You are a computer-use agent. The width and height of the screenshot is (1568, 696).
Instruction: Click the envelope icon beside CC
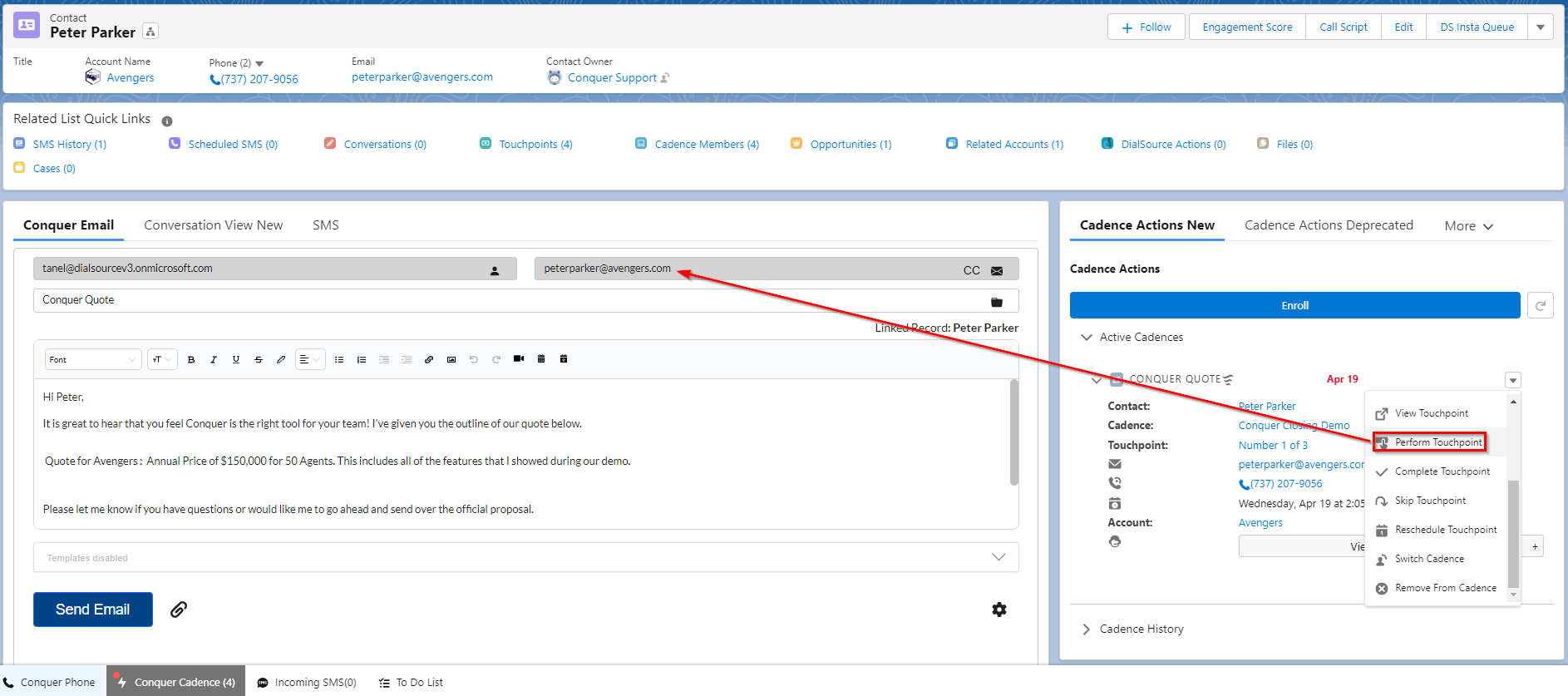pyautogui.click(x=997, y=271)
